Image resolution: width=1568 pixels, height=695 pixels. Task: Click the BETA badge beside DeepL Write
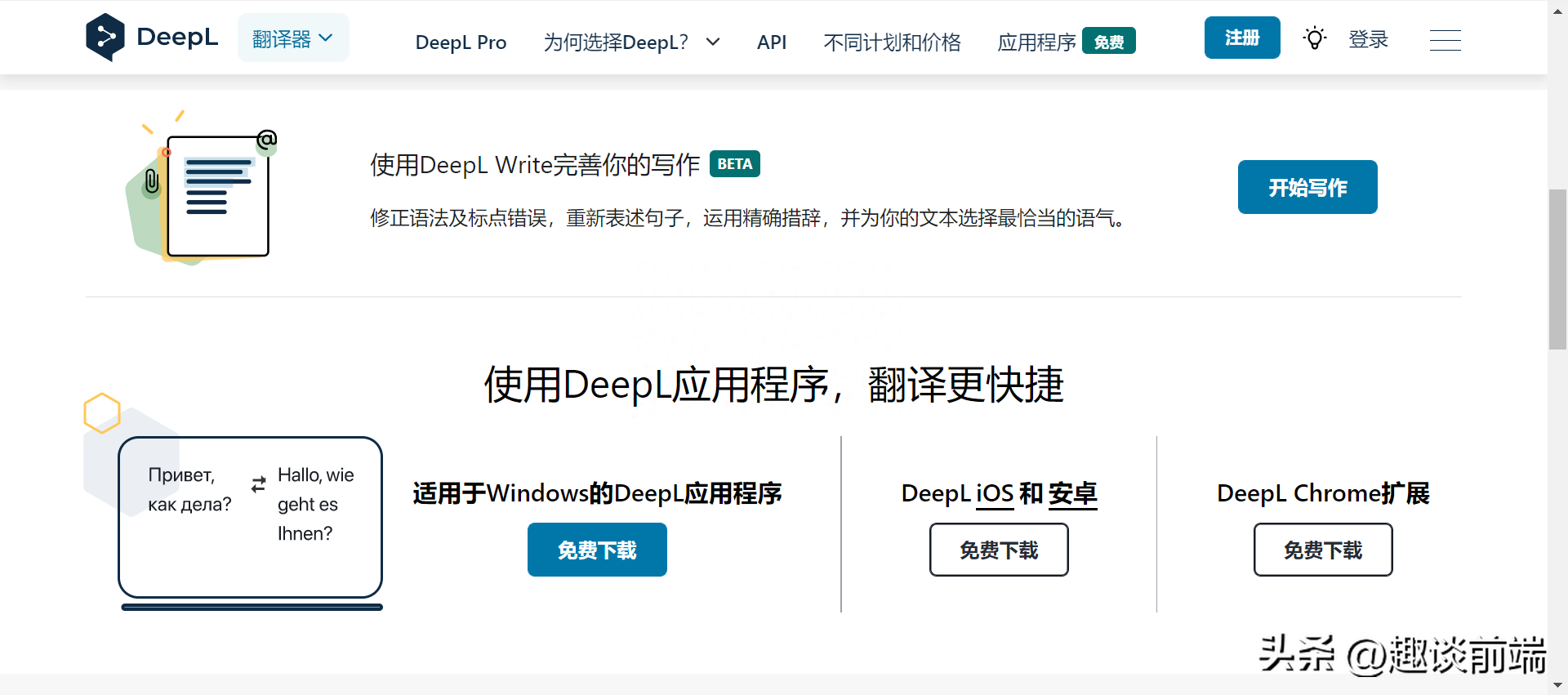point(735,164)
